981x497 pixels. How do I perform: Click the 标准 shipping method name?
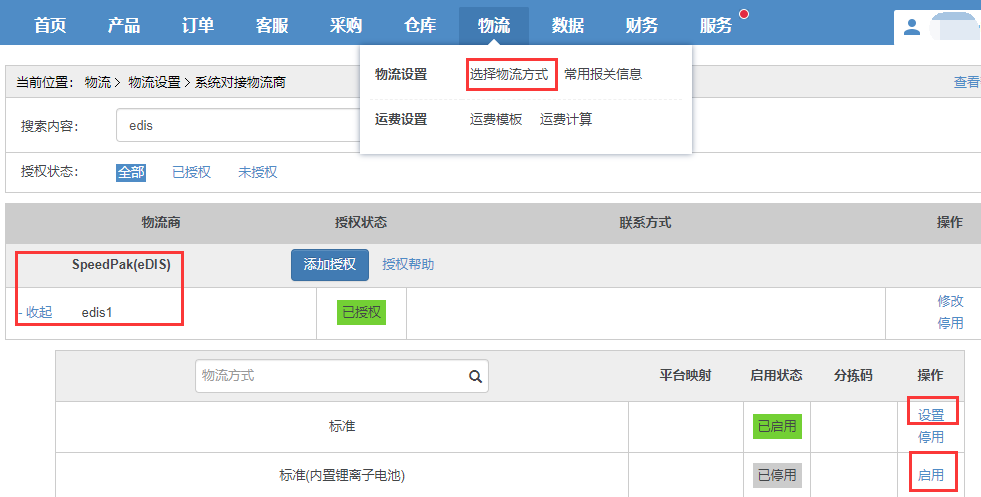[342, 426]
